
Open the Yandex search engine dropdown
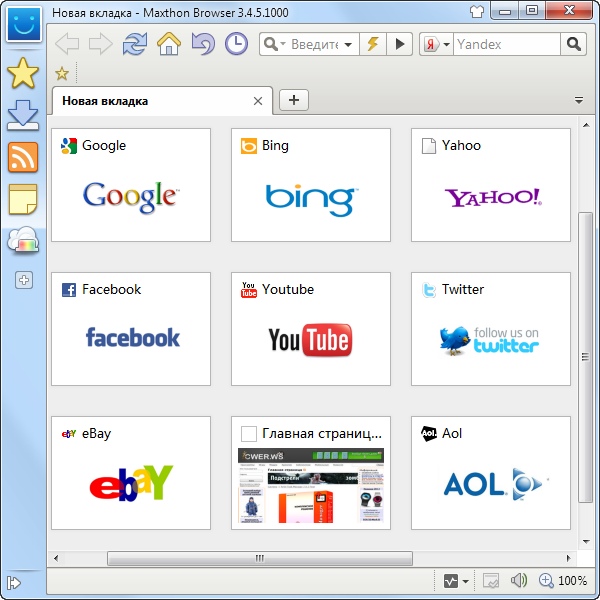tap(435, 44)
